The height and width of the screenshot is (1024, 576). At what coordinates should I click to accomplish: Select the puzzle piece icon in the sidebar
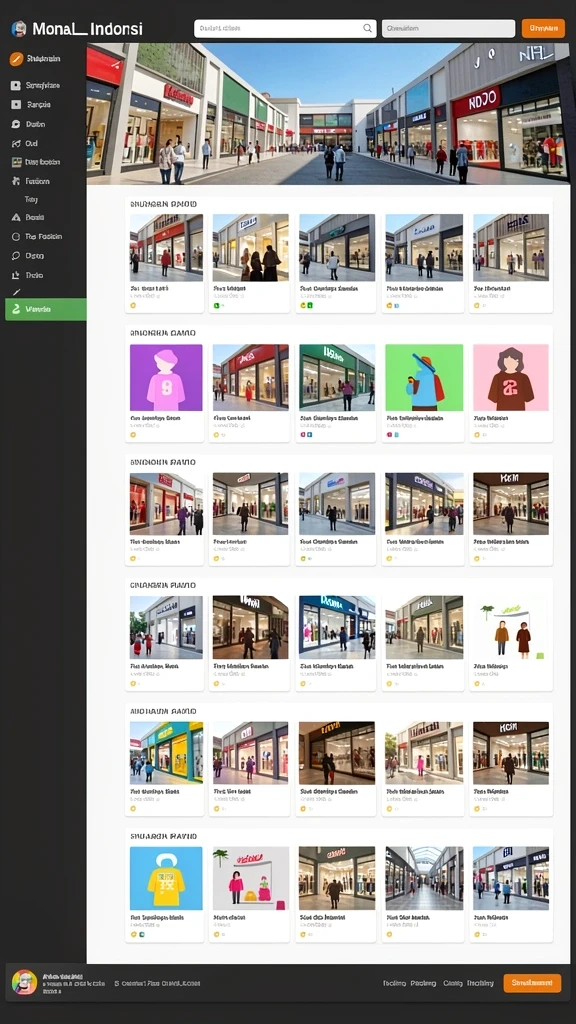16,182
